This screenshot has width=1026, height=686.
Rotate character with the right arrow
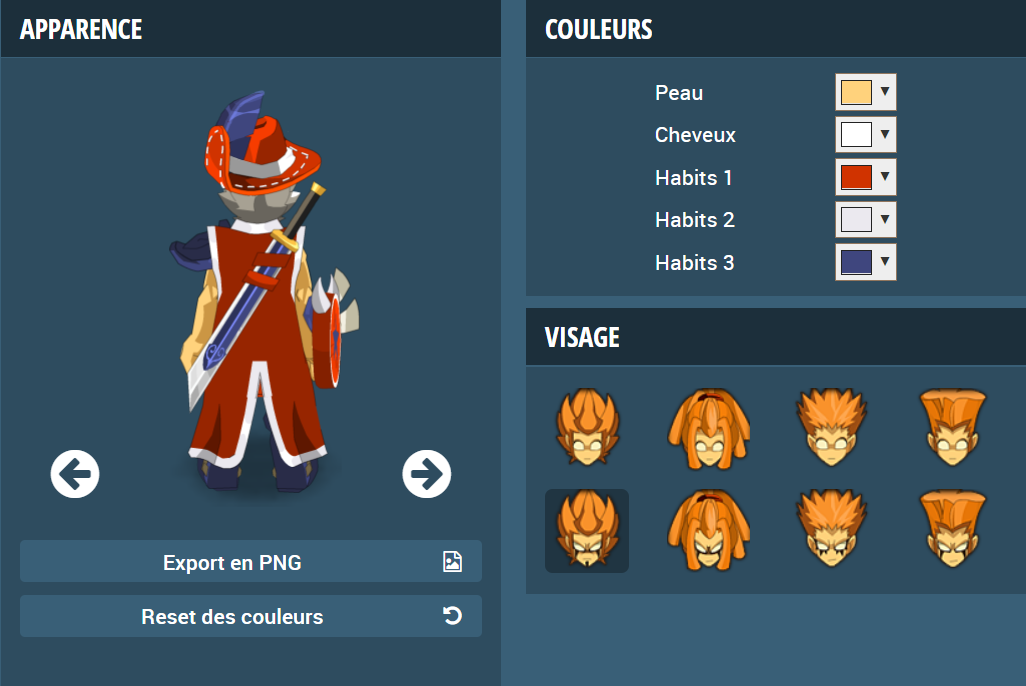427,474
